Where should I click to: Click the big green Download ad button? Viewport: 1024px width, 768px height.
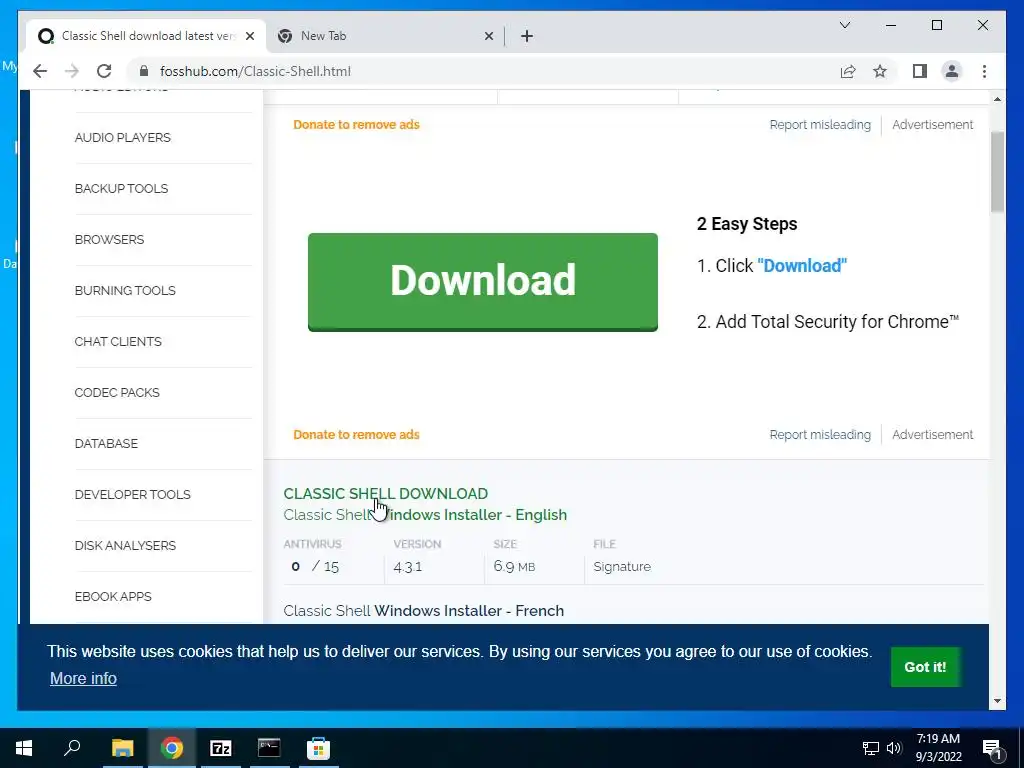tap(483, 281)
